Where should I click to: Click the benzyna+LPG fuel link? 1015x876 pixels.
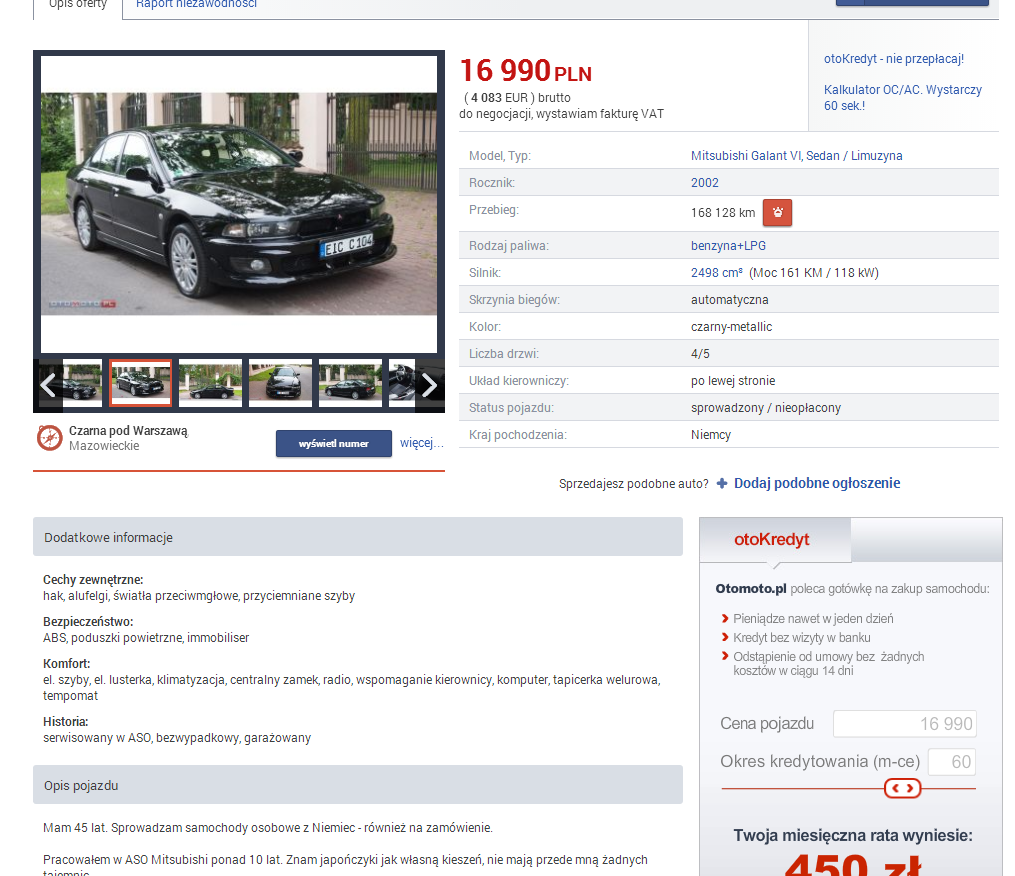[x=728, y=246]
